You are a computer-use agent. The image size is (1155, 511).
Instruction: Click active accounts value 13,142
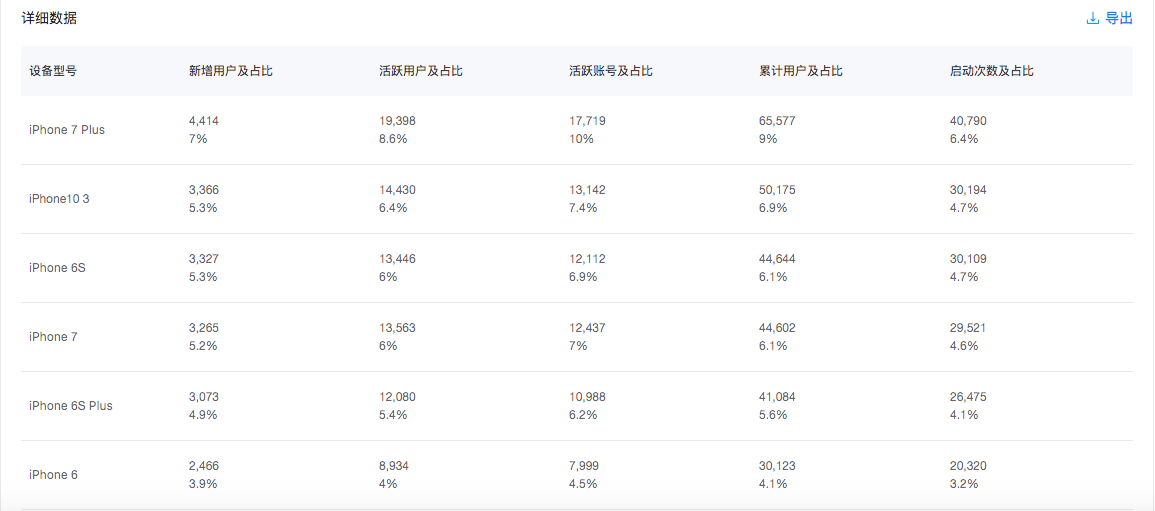[587, 190]
